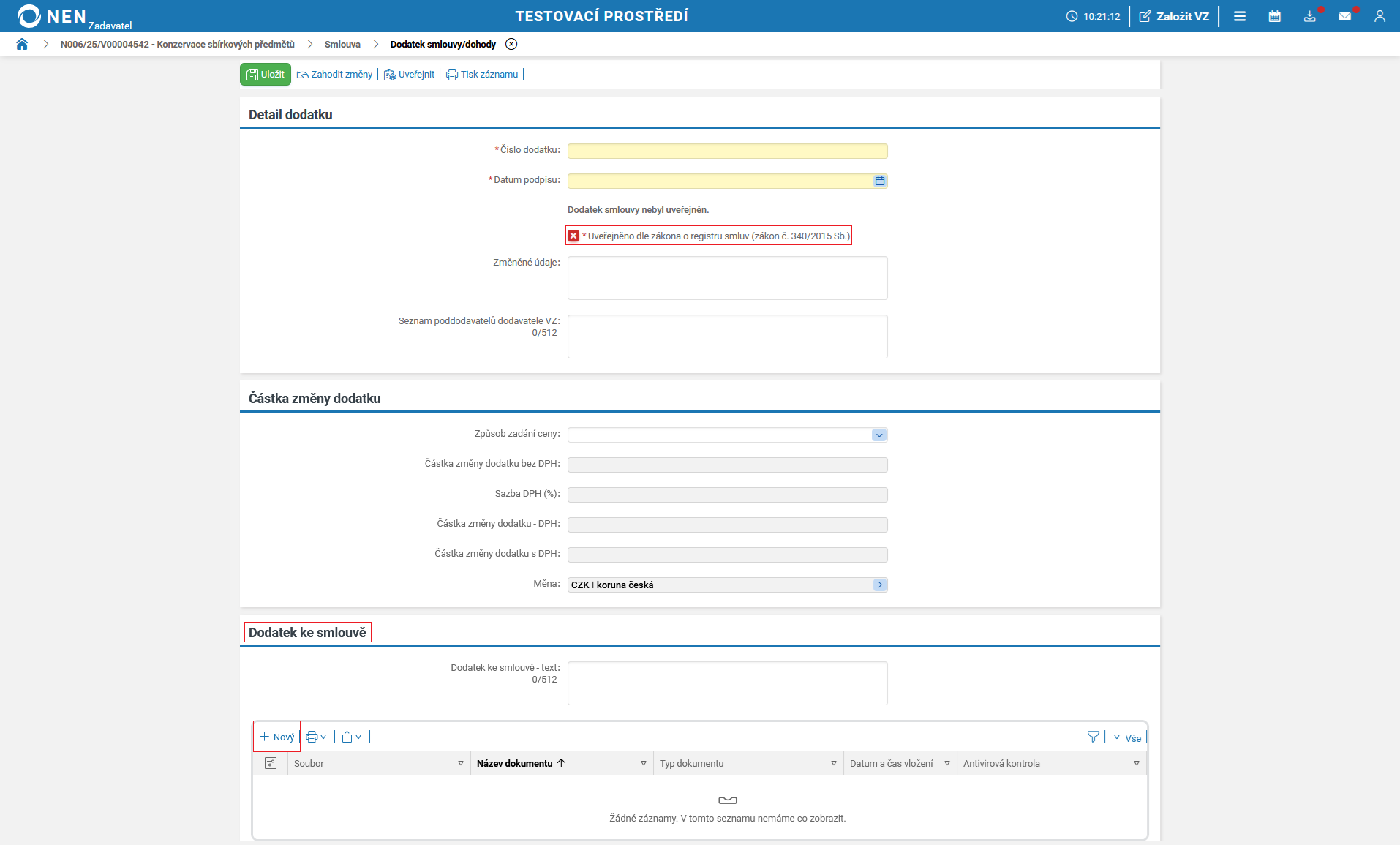Close the Dodatek smlouvy/dohody breadcrumb
This screenshot has width=1400, height=845.
point(511,44)
